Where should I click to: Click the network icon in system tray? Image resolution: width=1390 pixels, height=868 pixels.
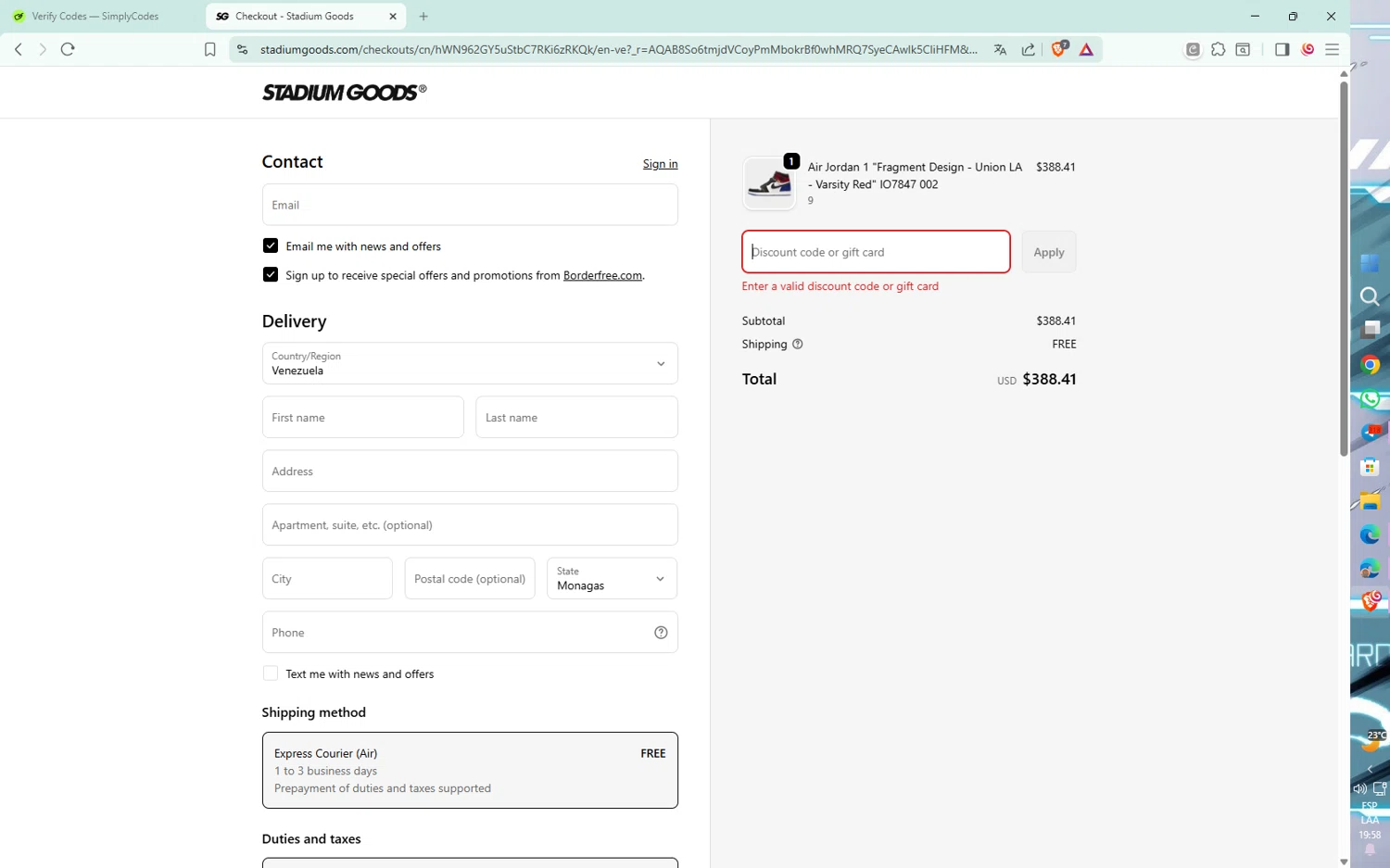[1380, 789]
